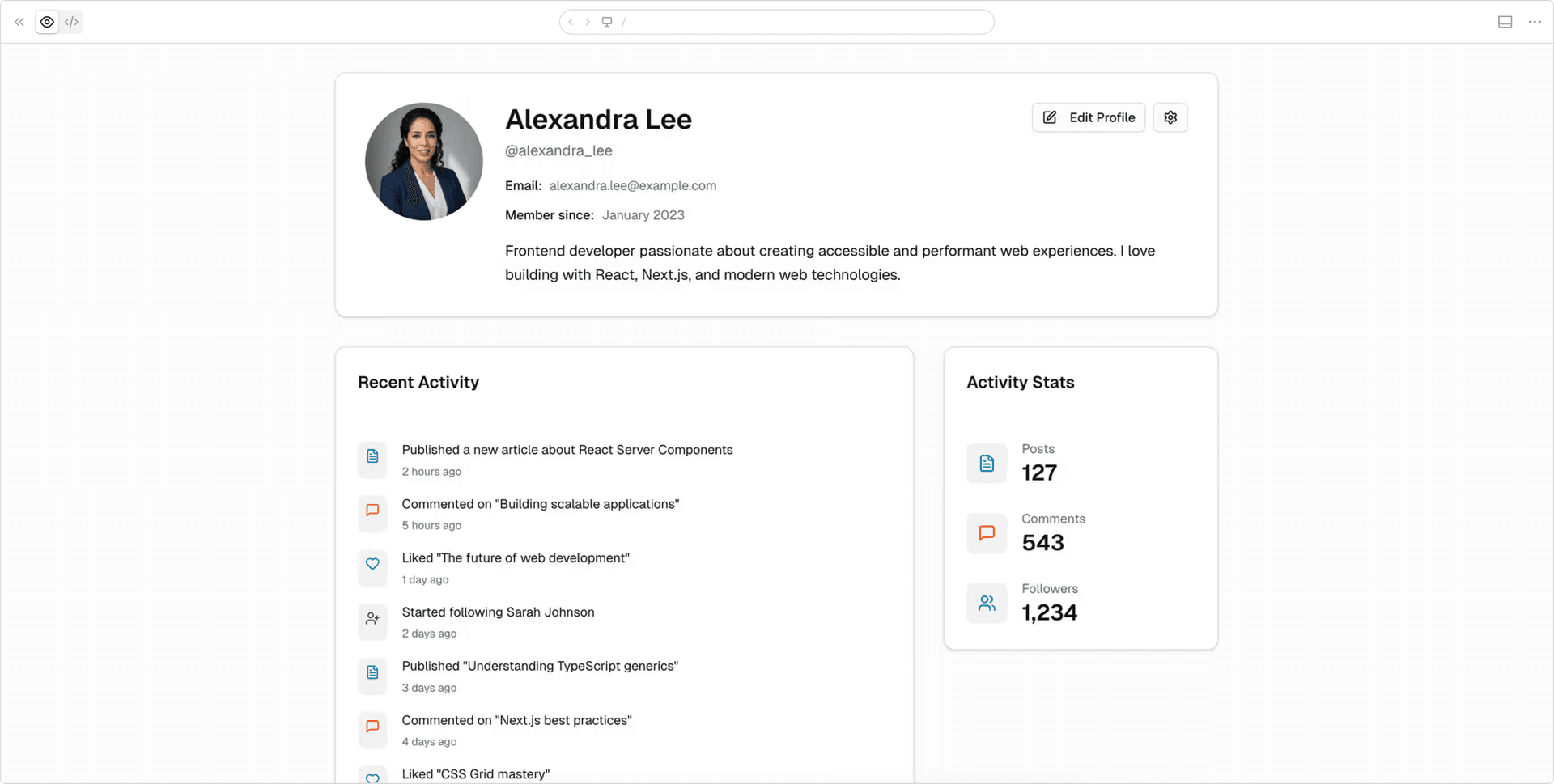Collapse sidebar with double chevron icon
Viewport: 1554px width, 784px height.
pyautogui.click(x=19, y=22)
